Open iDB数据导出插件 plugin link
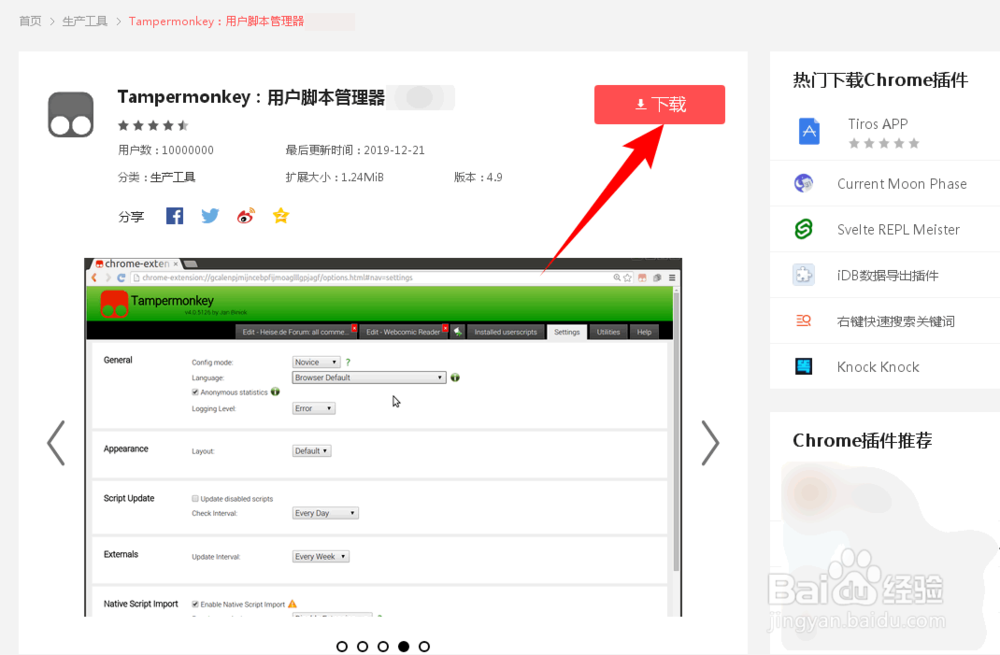 click(x=887, y=276)
